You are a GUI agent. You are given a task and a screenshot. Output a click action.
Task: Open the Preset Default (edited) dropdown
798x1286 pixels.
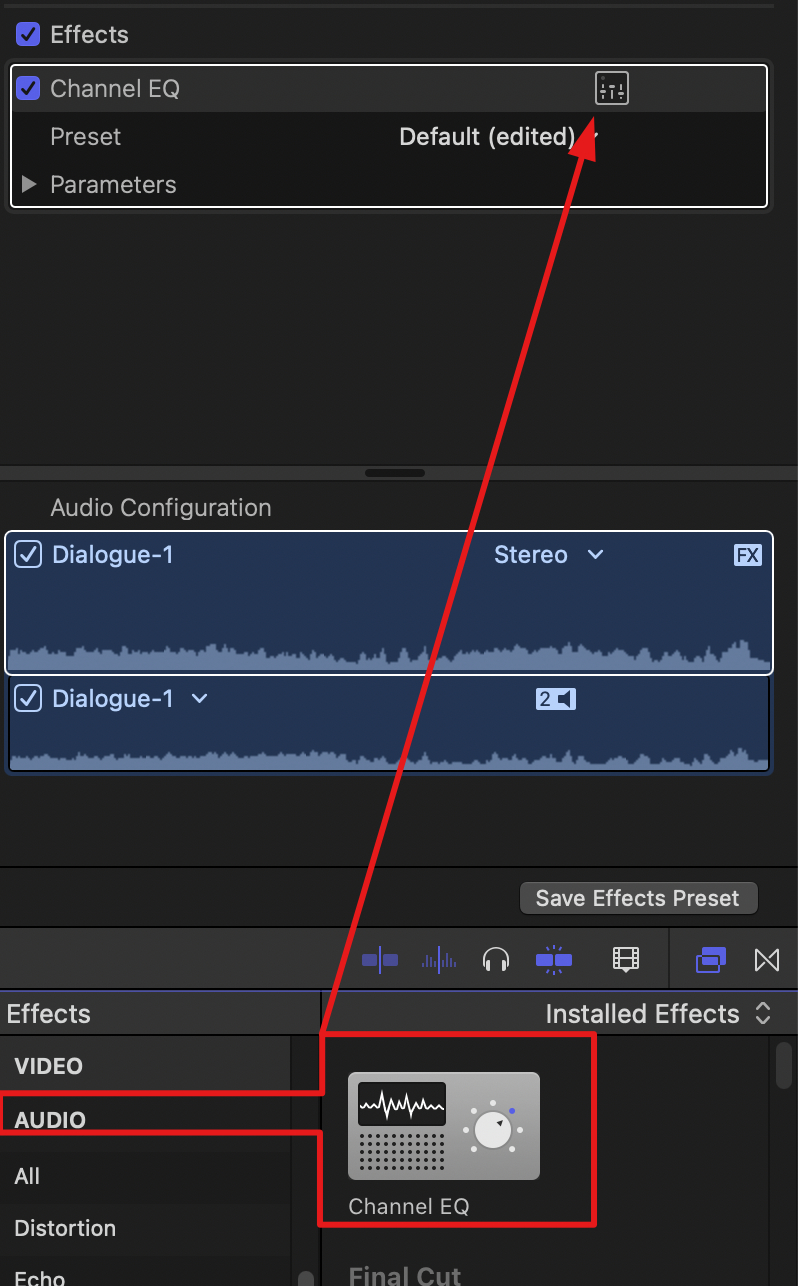tap(498, 137)
